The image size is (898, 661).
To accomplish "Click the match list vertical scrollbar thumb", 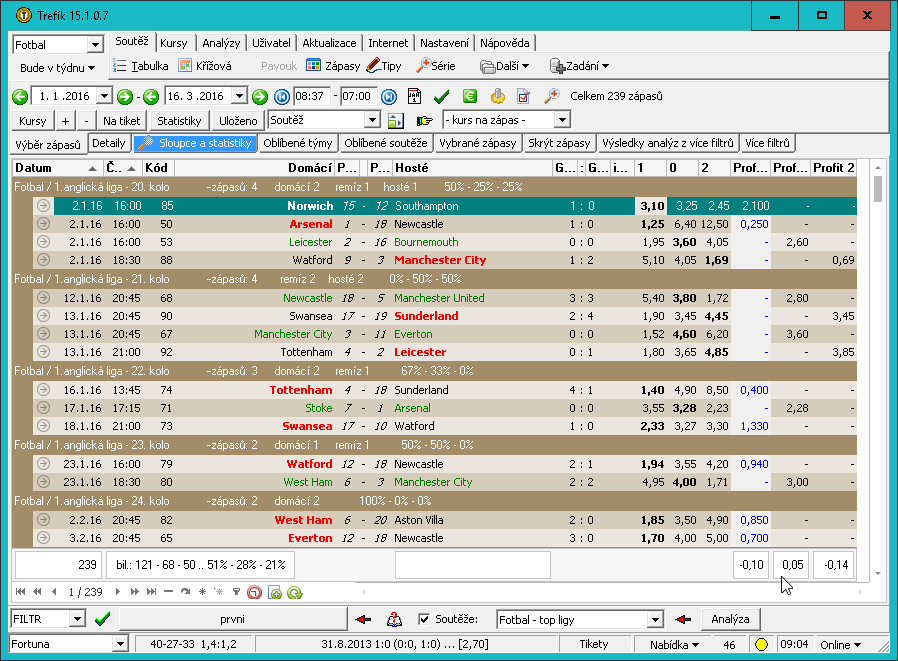I will click(878, 188).
